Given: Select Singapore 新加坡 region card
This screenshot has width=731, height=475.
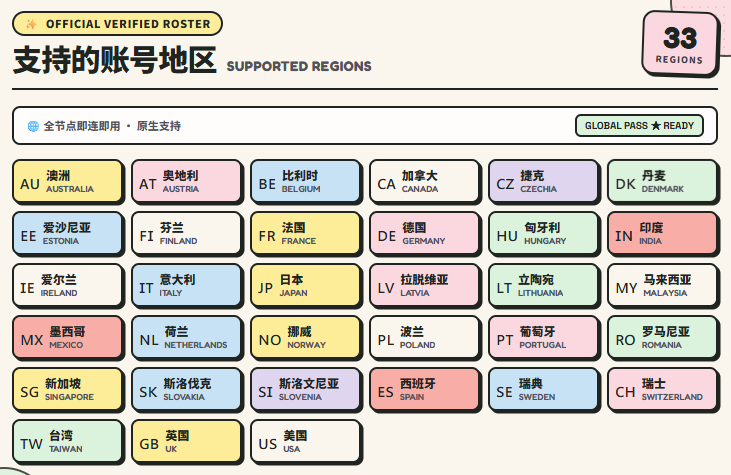Looking at the screenshot, I should [68, 389].
